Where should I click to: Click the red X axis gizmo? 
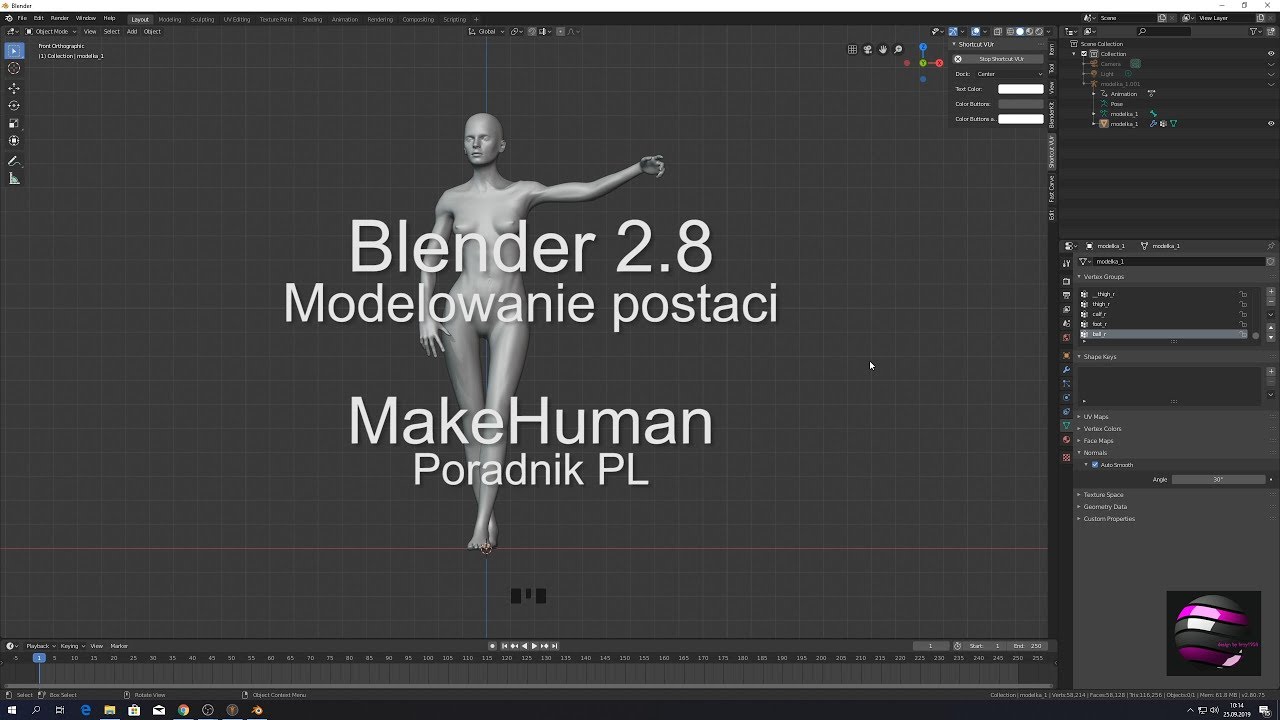point(938,63)
